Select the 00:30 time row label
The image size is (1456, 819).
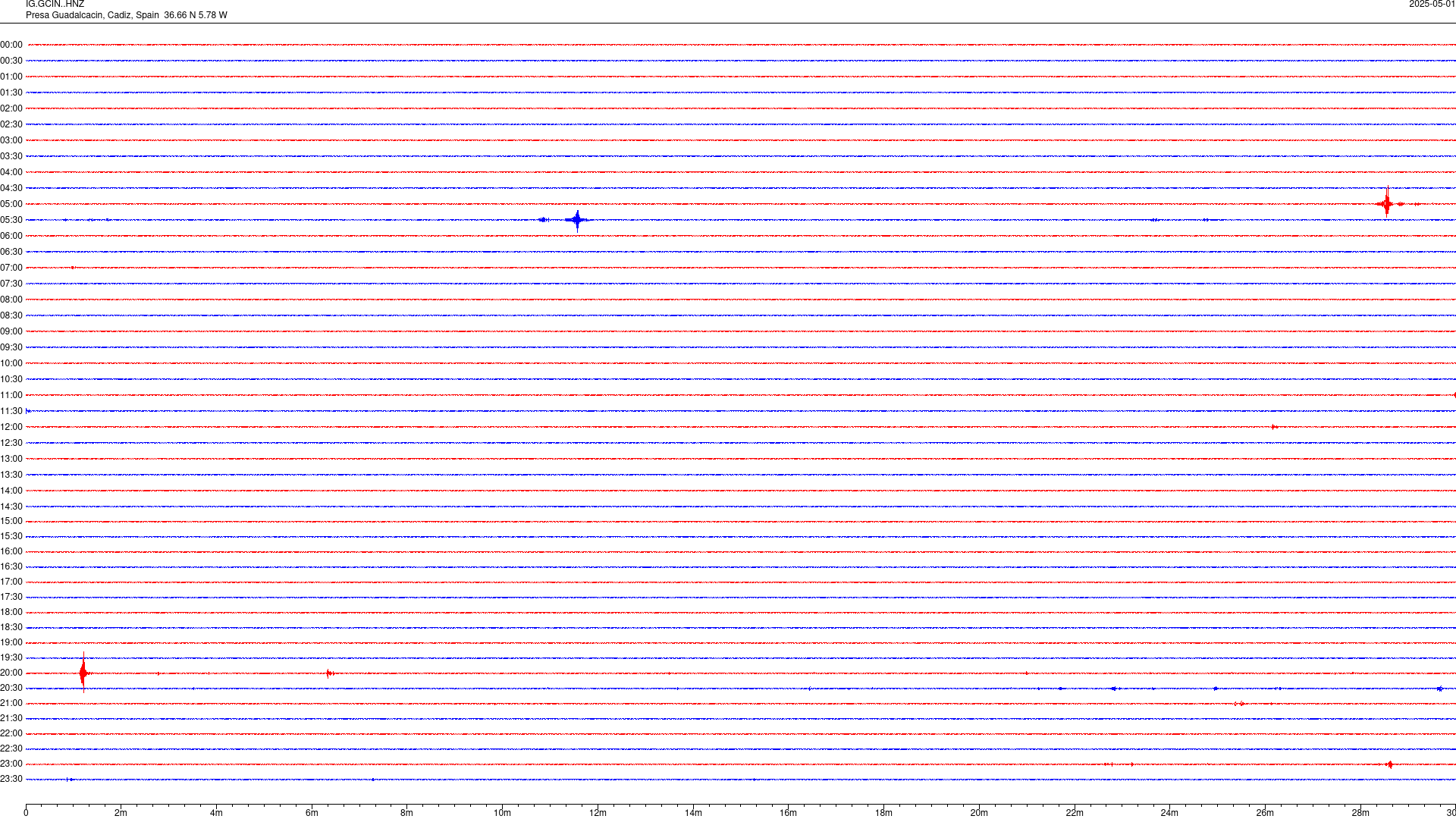pos(11,61)
